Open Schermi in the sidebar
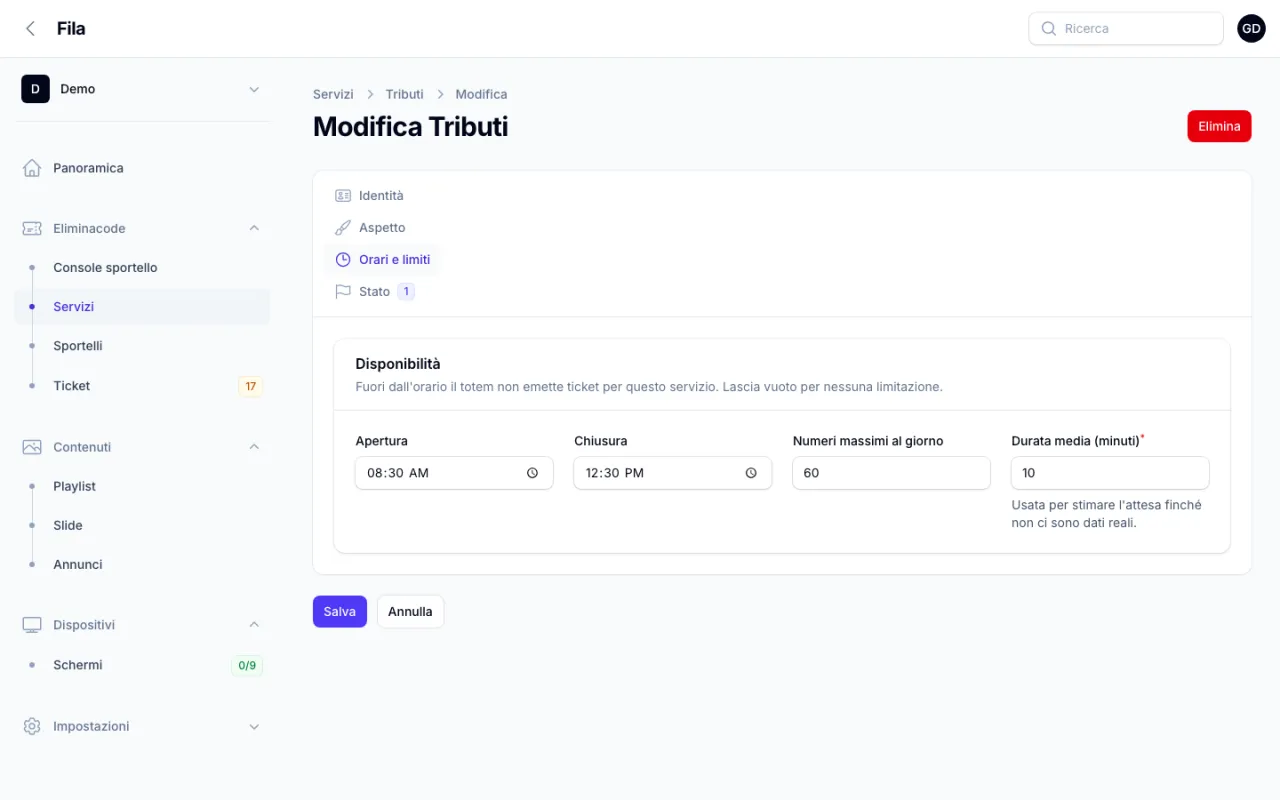Screen dimensions: 1280x800 click(142, 665)
